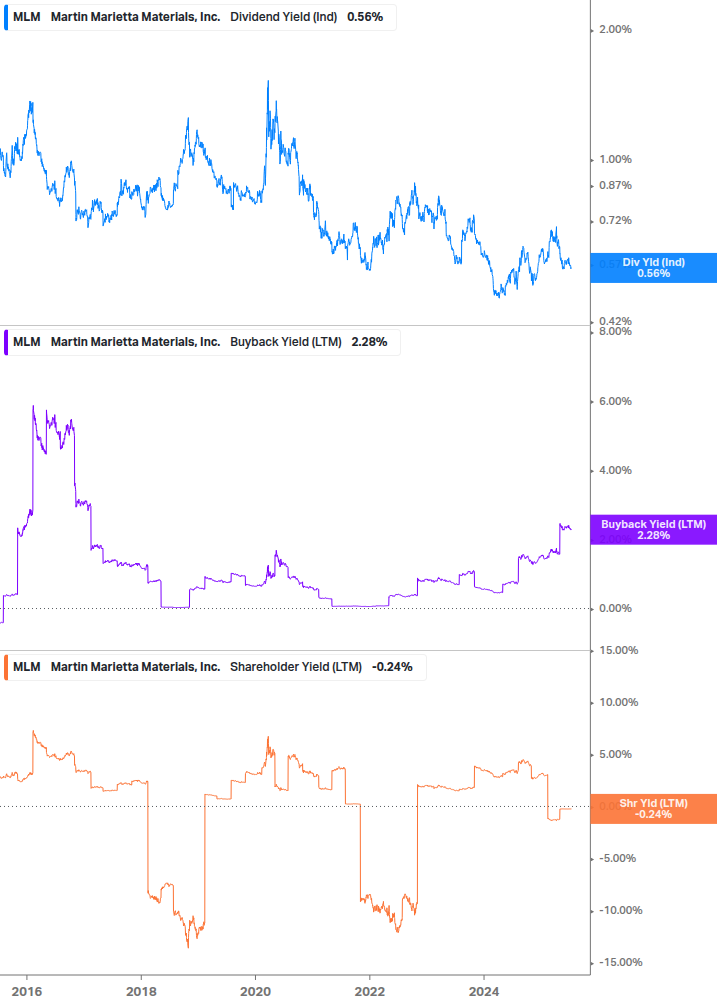
Task: Click the 15.00% tick of the shareholder yield pane
Action: tap(618, 651)
